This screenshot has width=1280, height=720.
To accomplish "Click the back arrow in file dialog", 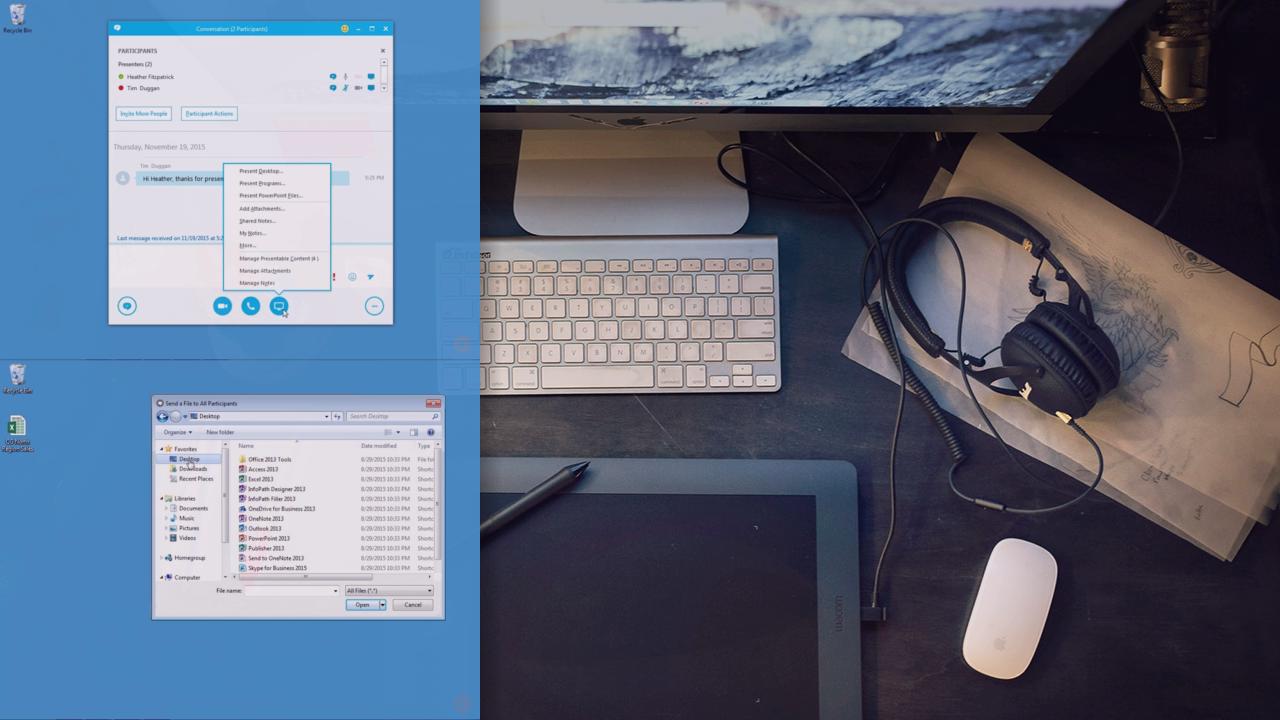I will pyautogui.click(x=163, y=416).
